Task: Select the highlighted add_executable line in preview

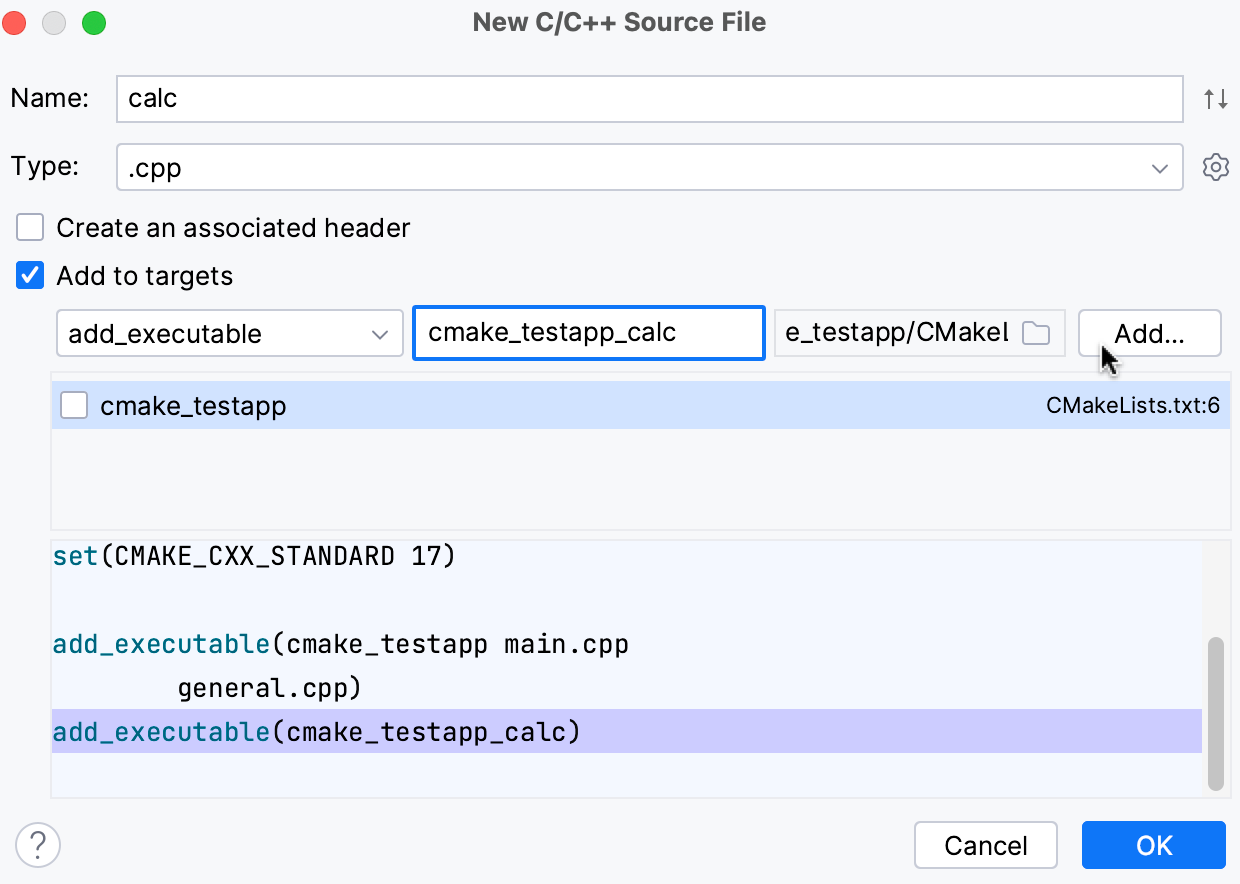Action: [400, 732]
